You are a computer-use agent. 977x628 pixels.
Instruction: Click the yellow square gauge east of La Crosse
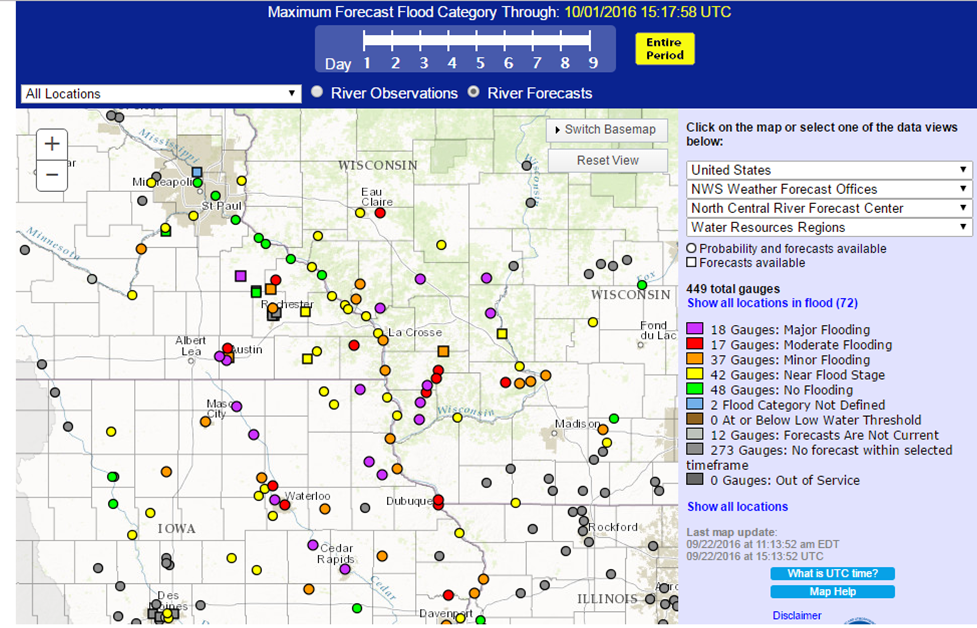pos(502,334)
